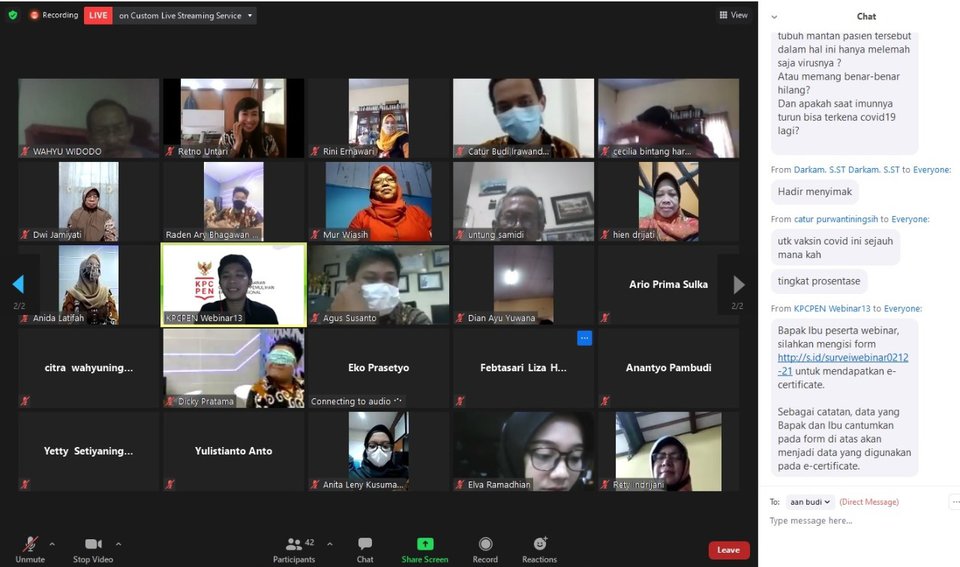Open the Chat icon in toolbar

pos(365,544)
